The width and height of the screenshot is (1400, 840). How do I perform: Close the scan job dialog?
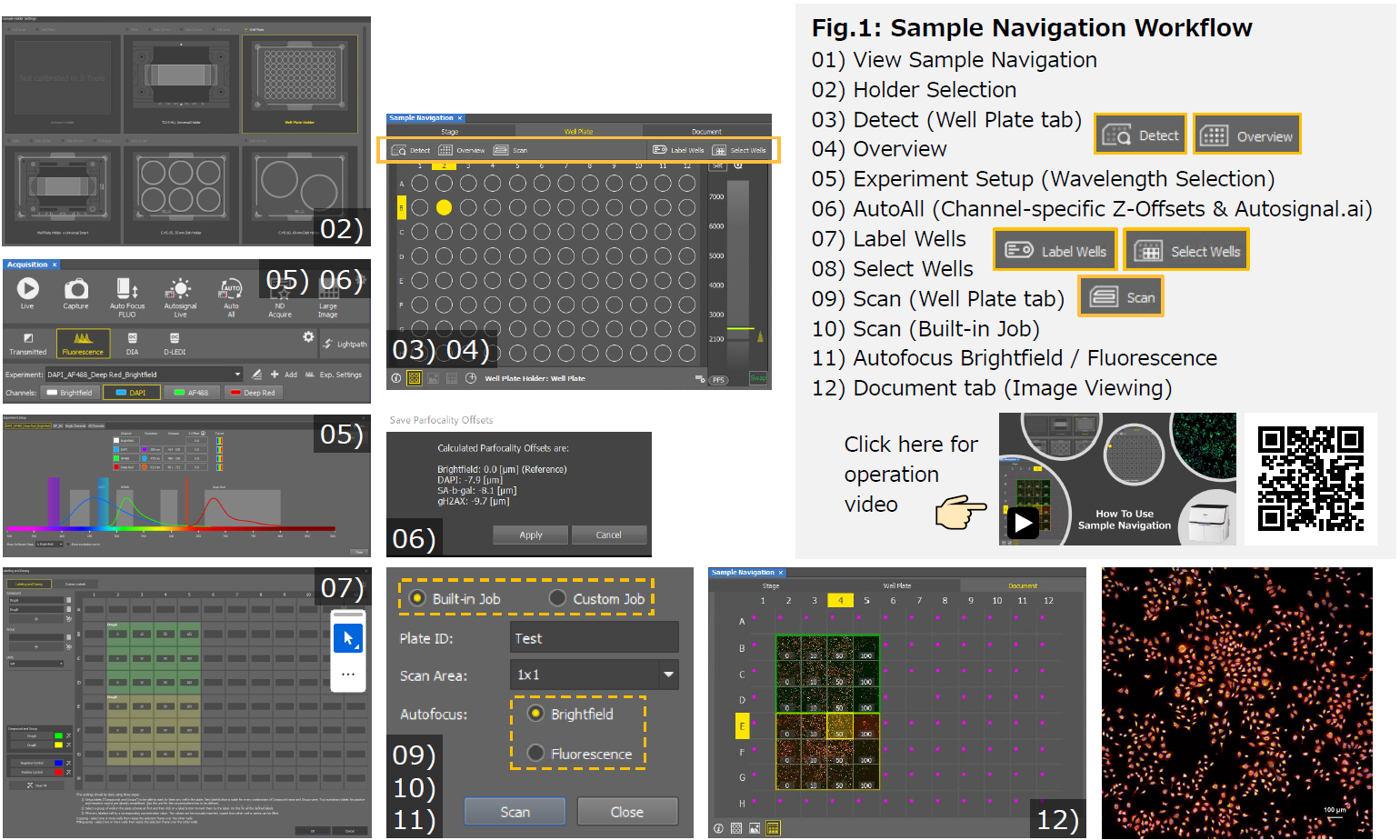tap(627, 812)
